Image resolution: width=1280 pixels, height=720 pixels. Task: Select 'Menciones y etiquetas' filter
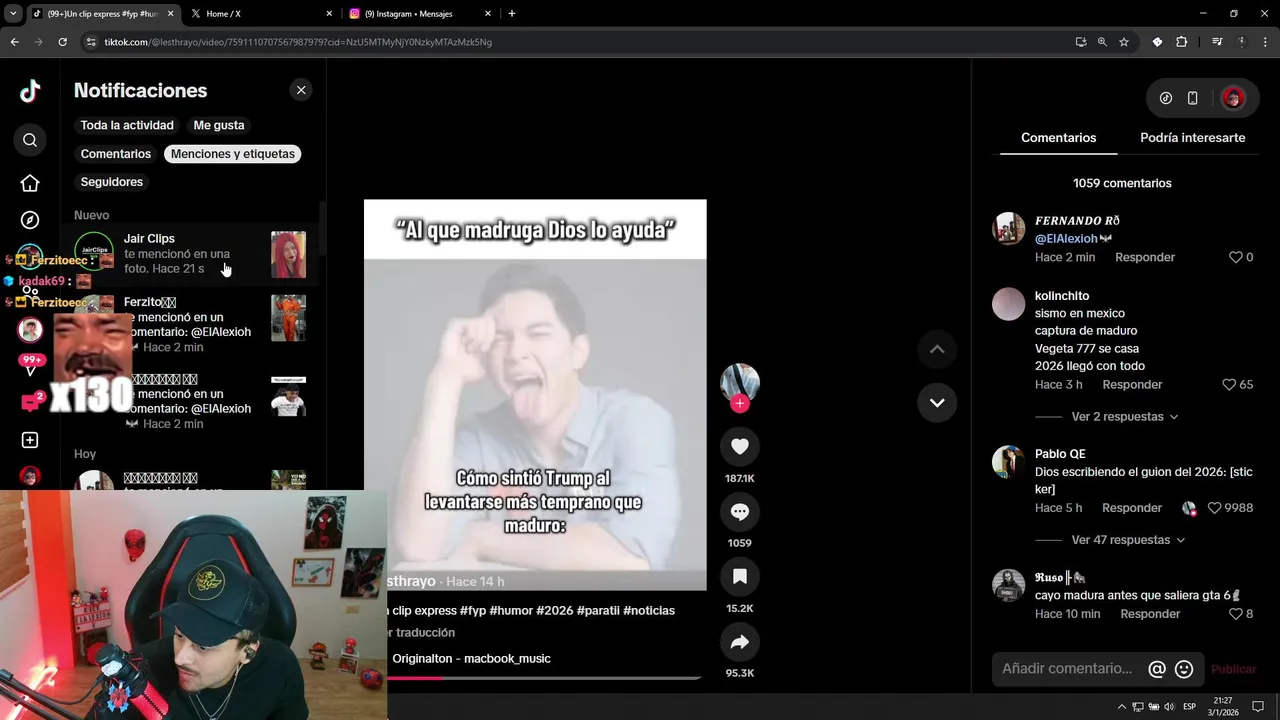(x=233, y=154)
